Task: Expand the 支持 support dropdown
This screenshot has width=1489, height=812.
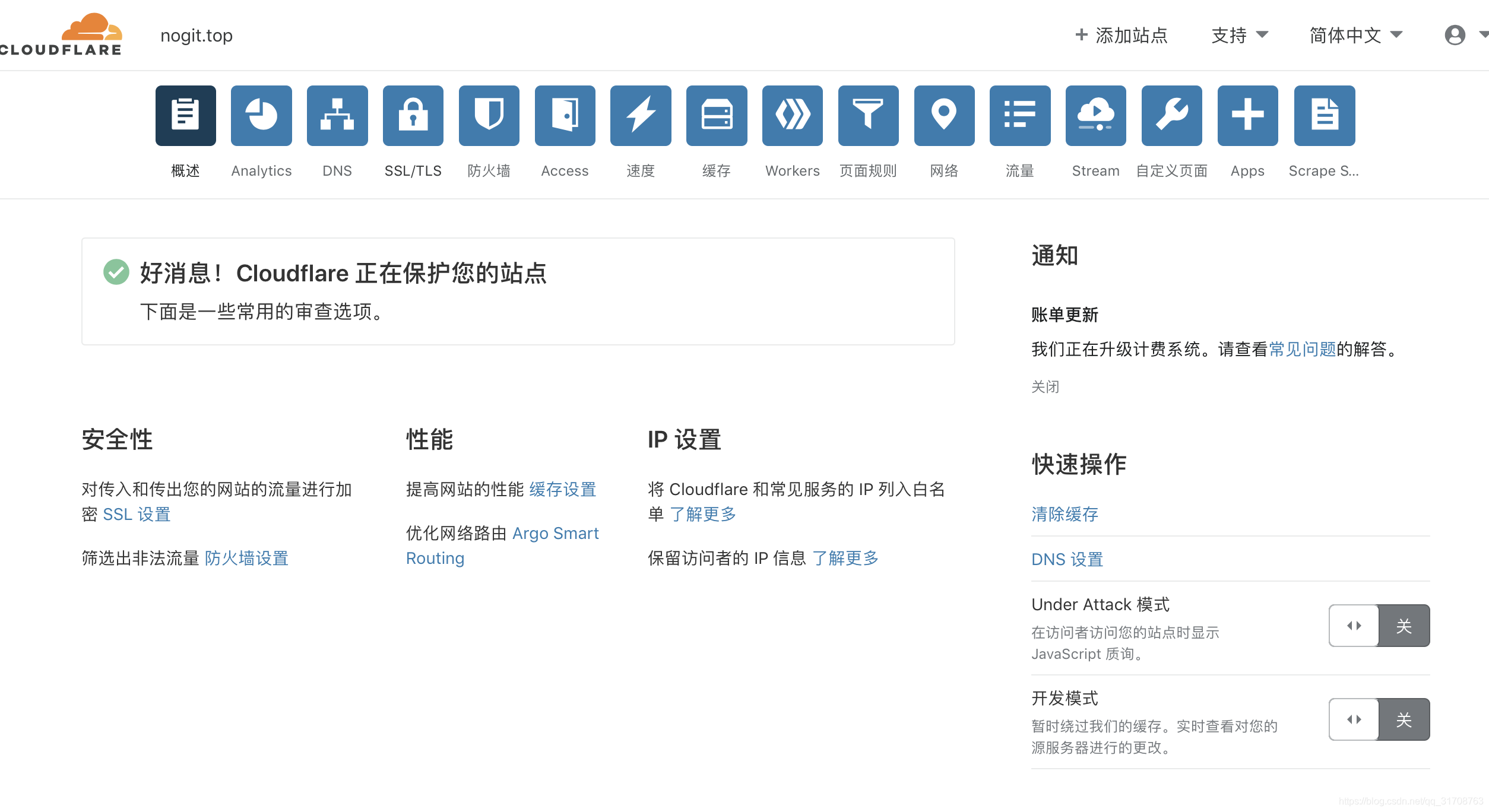Action: [x=1240, y=35]
